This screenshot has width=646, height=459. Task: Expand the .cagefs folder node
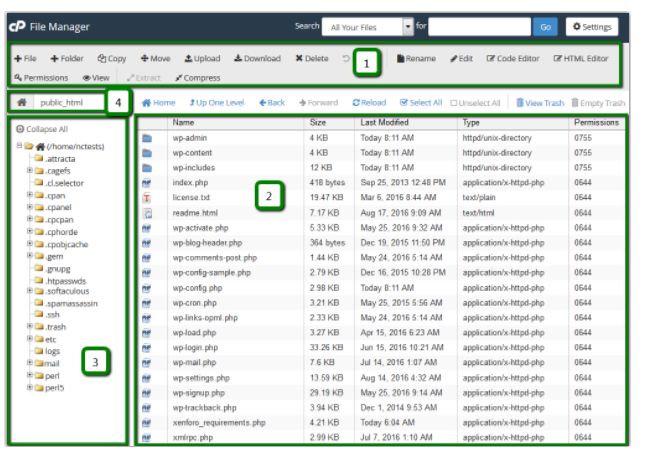pos(30,170)
